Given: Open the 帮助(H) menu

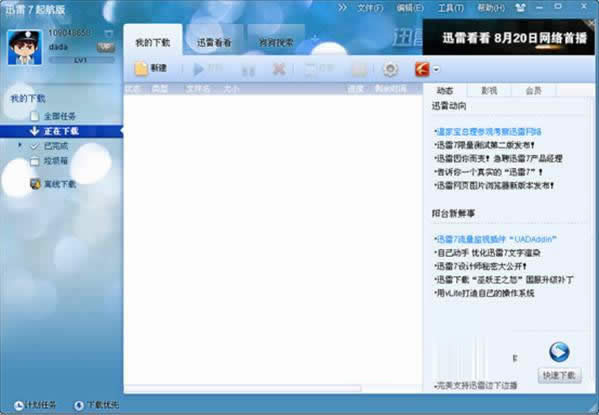Looking at the screenshot, I should tap(491, 8).
